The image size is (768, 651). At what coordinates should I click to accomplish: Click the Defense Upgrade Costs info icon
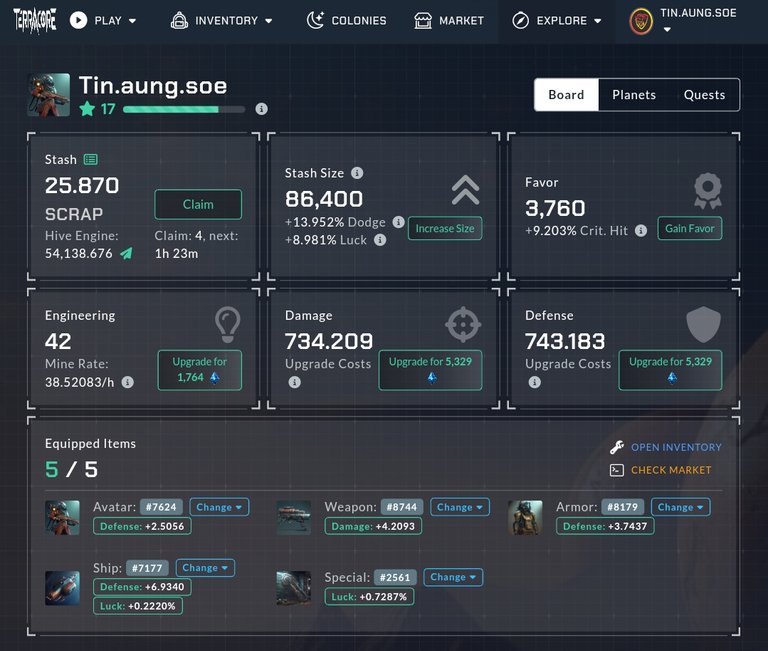click(x=534, y=382)
